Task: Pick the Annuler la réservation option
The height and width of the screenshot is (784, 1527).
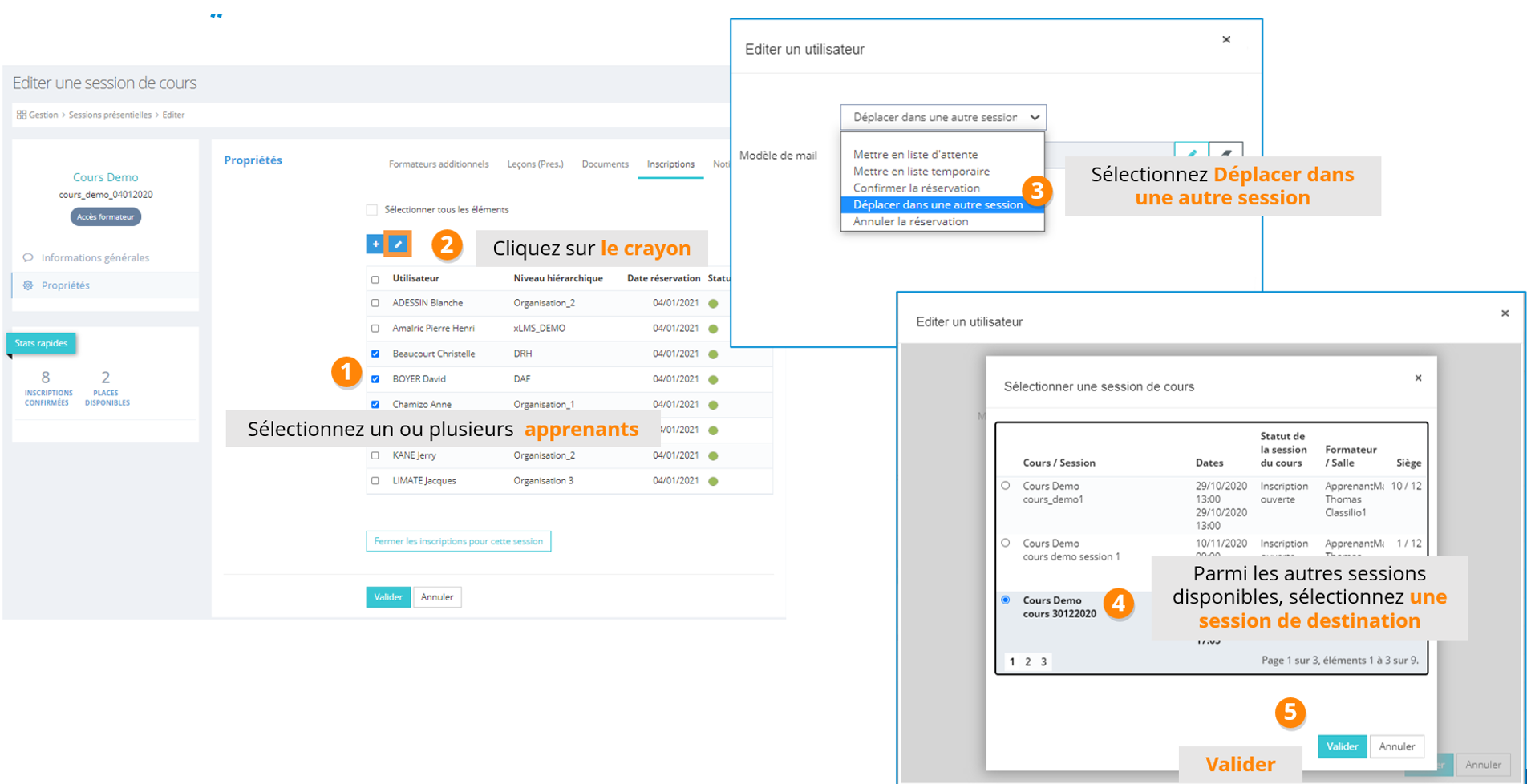Action: [910, 221]
